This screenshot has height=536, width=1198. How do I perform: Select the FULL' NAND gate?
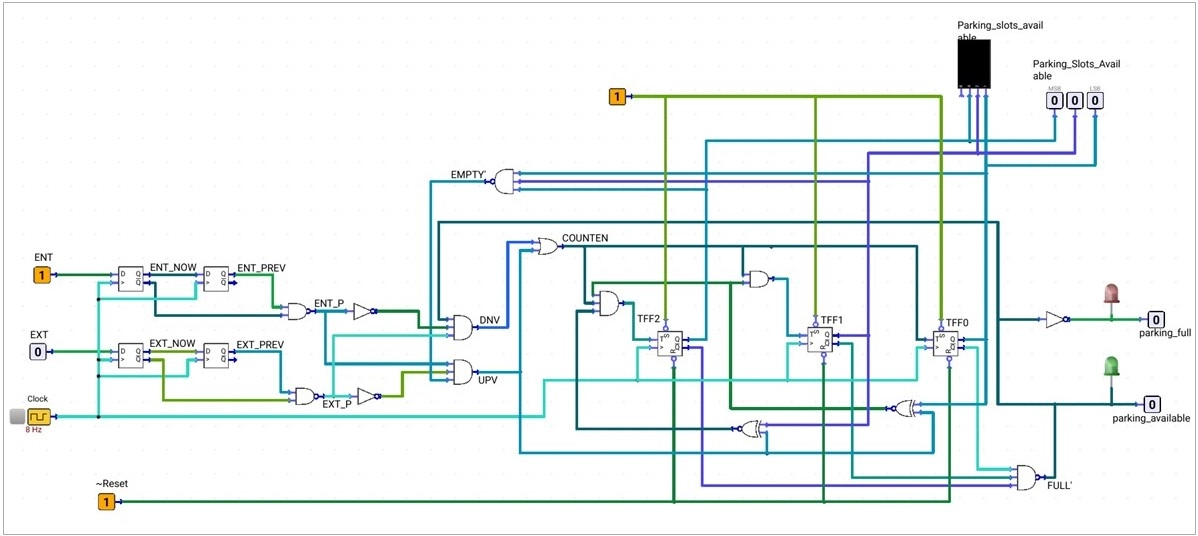1028,478
